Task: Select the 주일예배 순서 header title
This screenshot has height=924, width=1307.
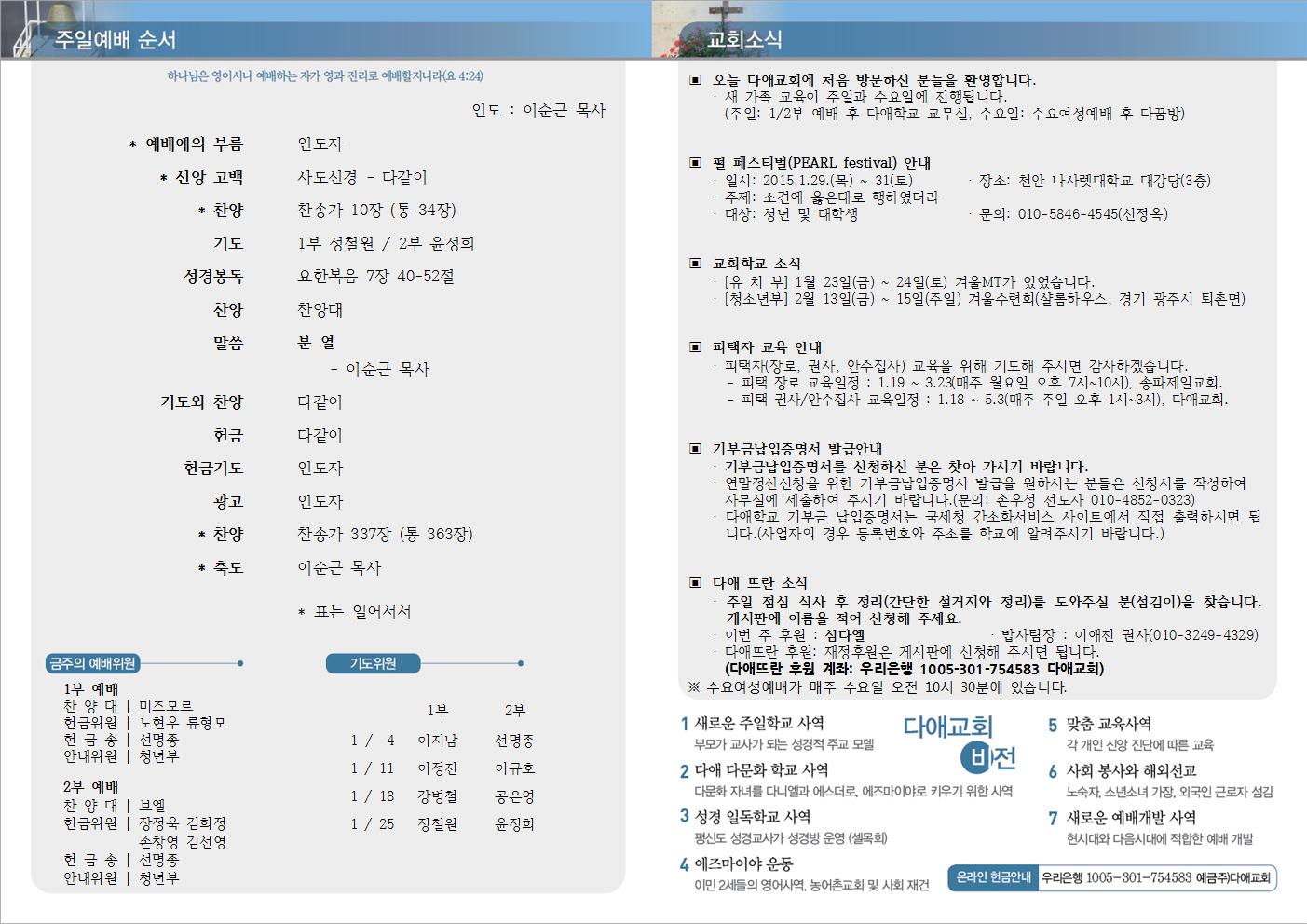Action: coord(116,40)
